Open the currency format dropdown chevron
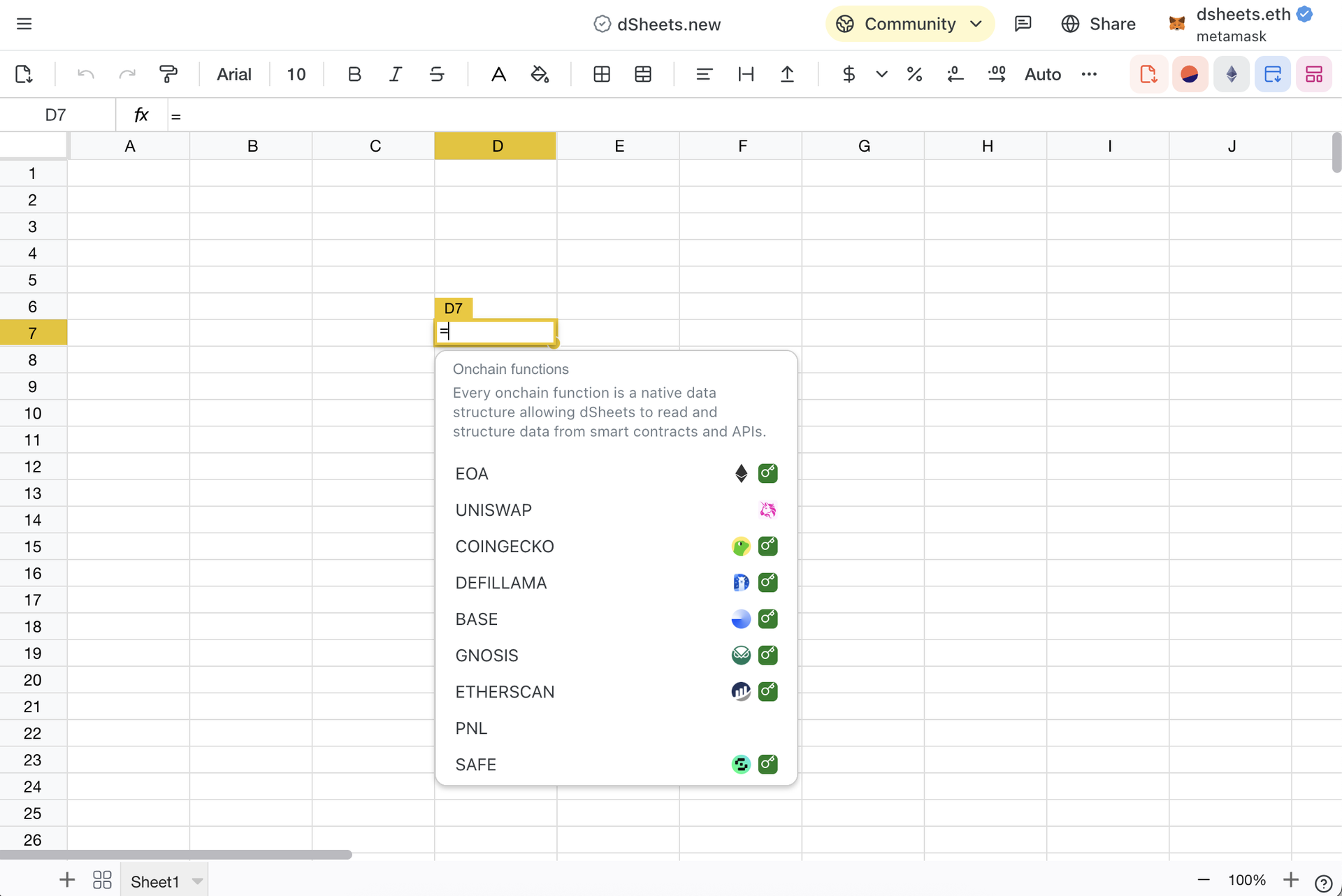Viewport: 1342px width, 896px height. point(881,74)
